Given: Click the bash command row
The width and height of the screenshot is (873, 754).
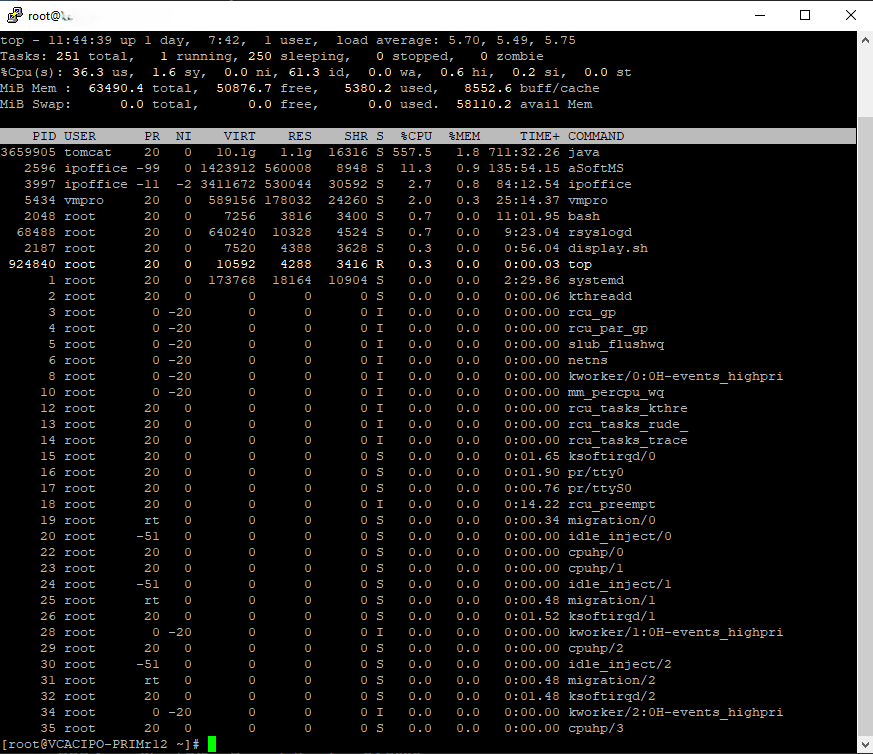Looking at the screenshot, I should (583, 217).
